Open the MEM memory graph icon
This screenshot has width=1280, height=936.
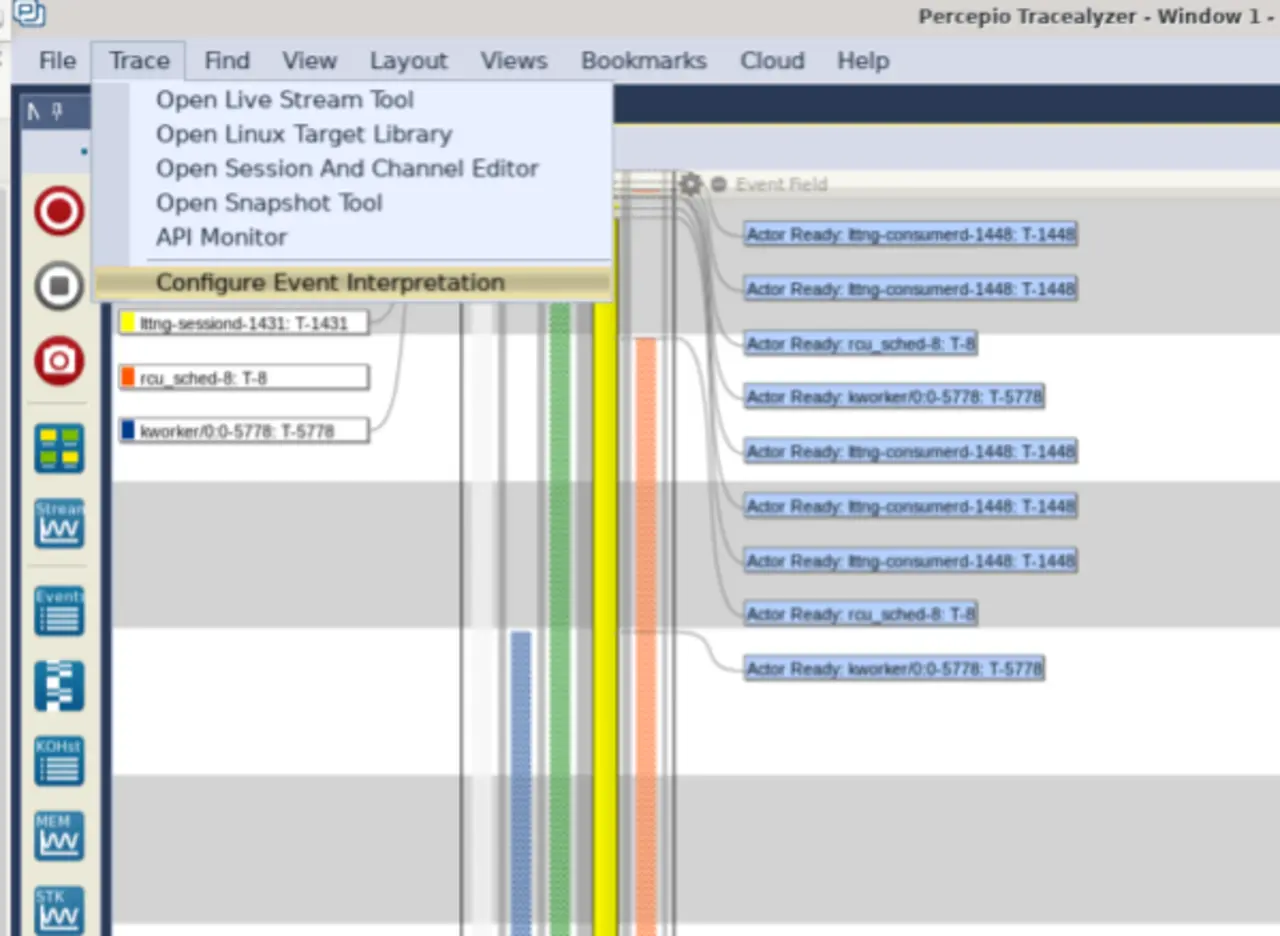pos(59,836)
